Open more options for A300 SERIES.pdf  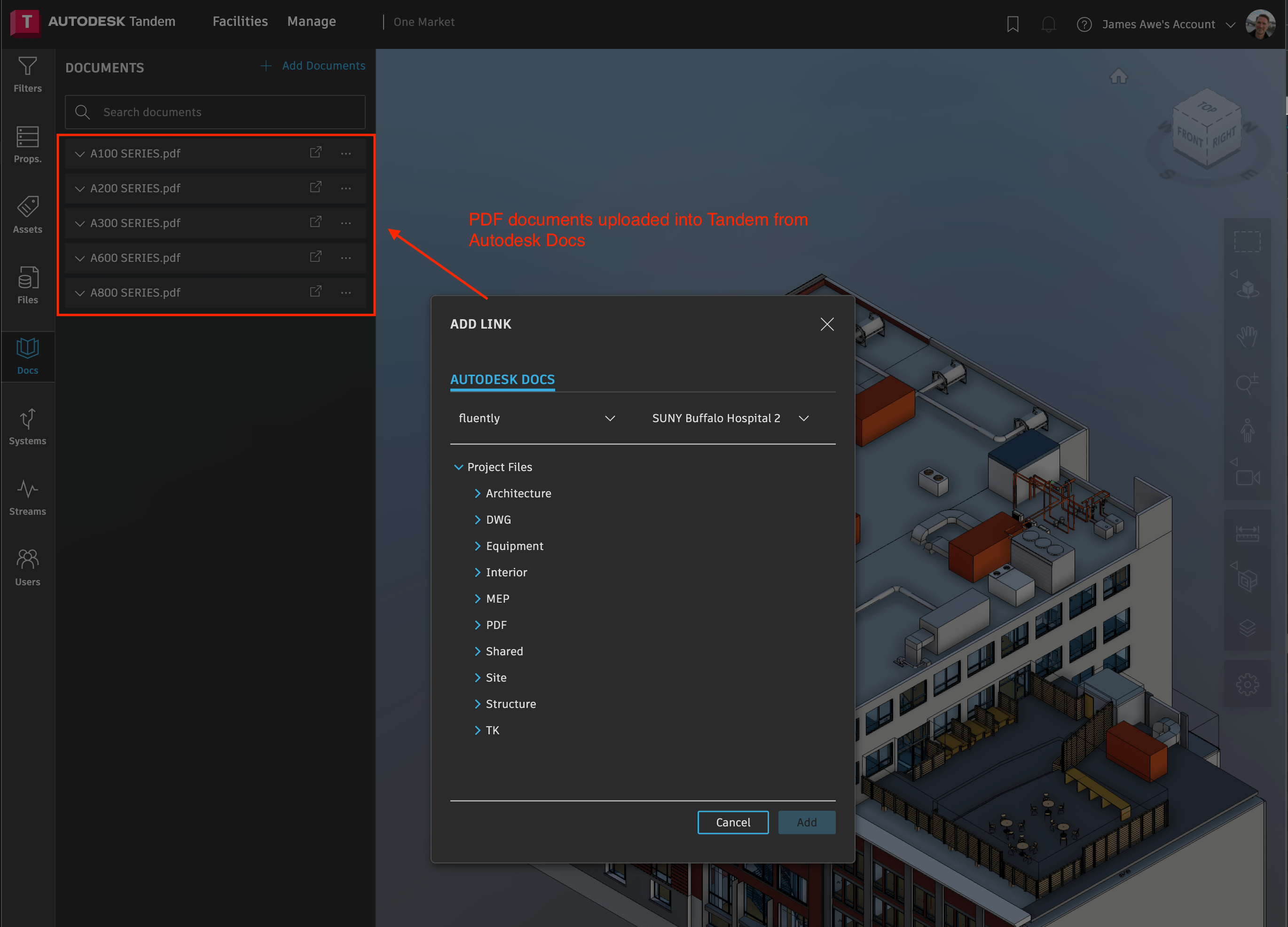346,223
